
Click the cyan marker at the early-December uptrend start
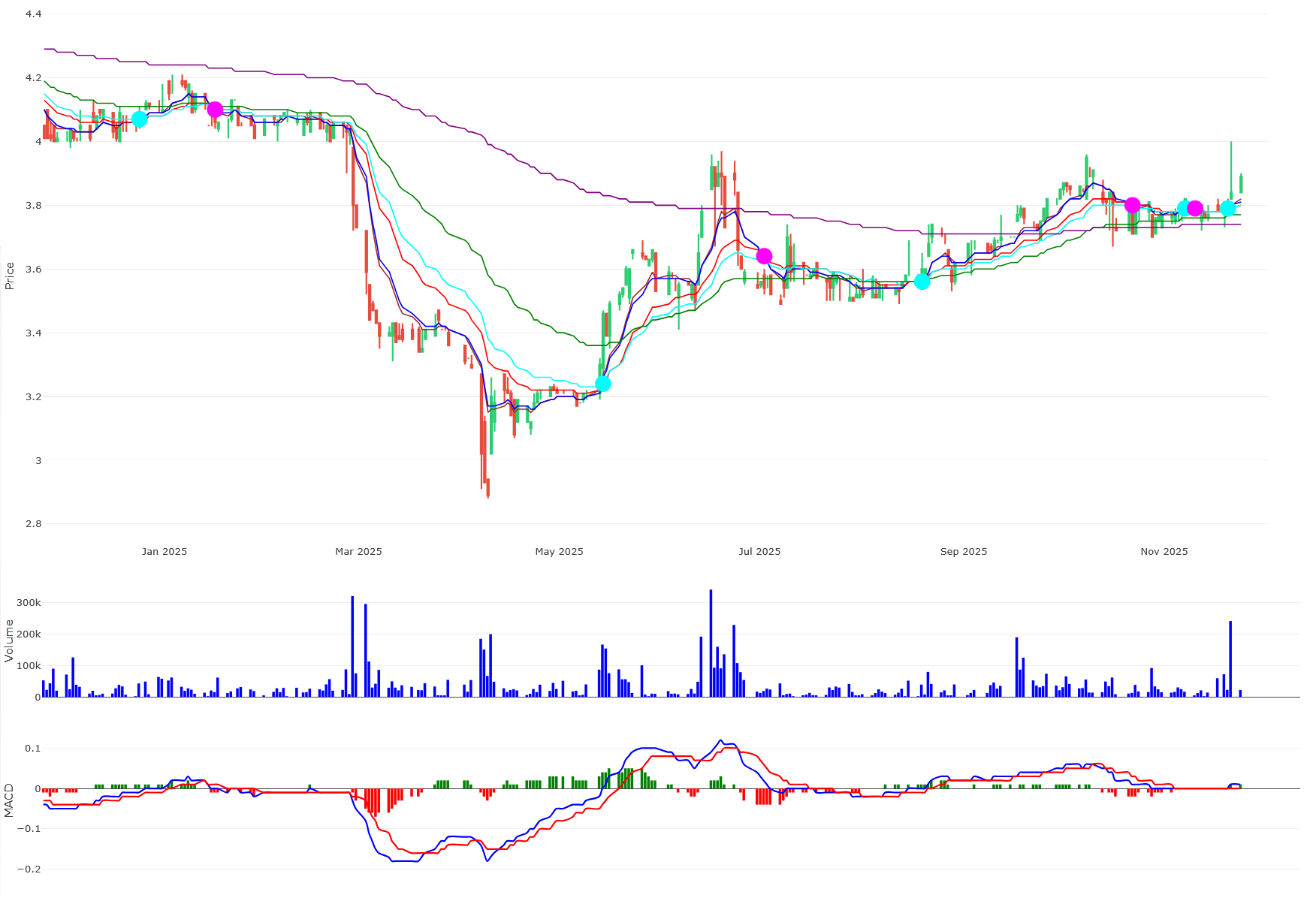[140, 118]
